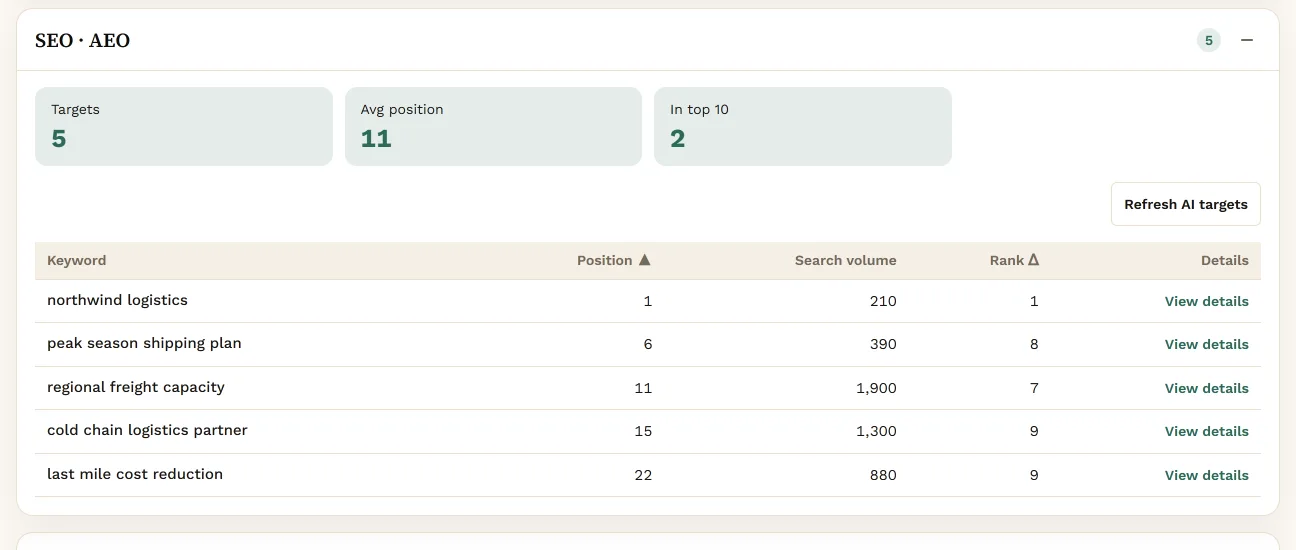Select the keyword last mile cost reduction
1296x550 pixels.
point(135,474)
